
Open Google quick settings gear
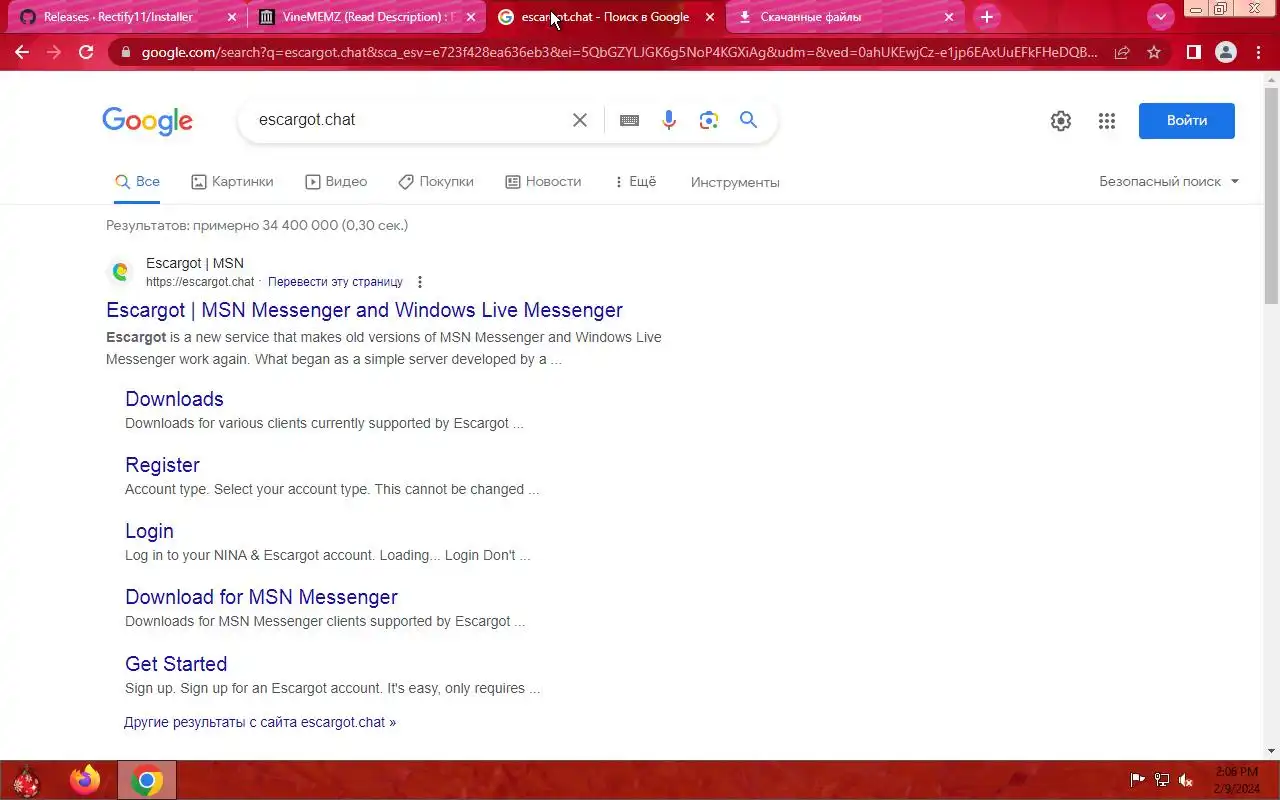coord(1061,121)
